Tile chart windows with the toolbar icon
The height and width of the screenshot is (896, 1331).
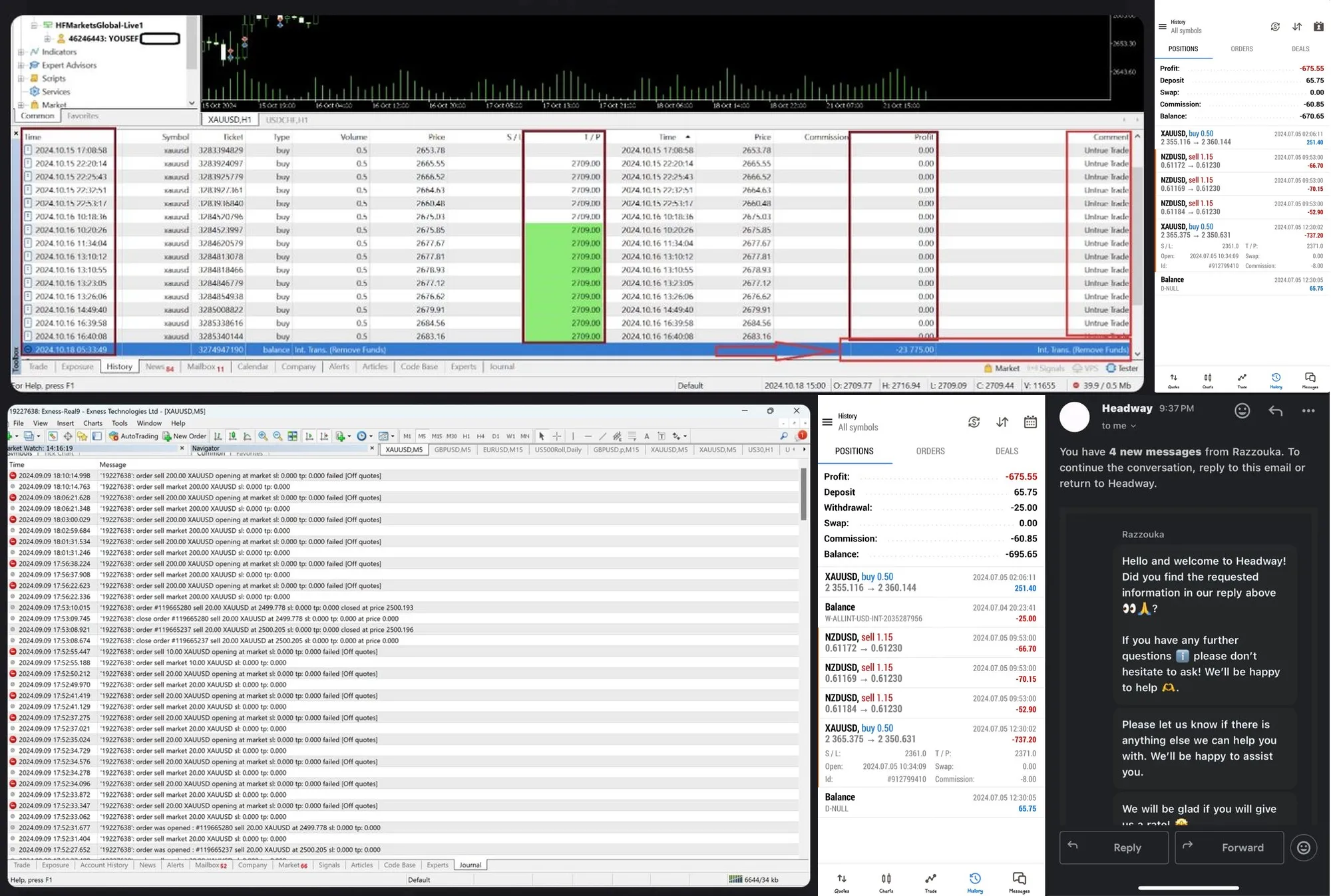(292, 436)
